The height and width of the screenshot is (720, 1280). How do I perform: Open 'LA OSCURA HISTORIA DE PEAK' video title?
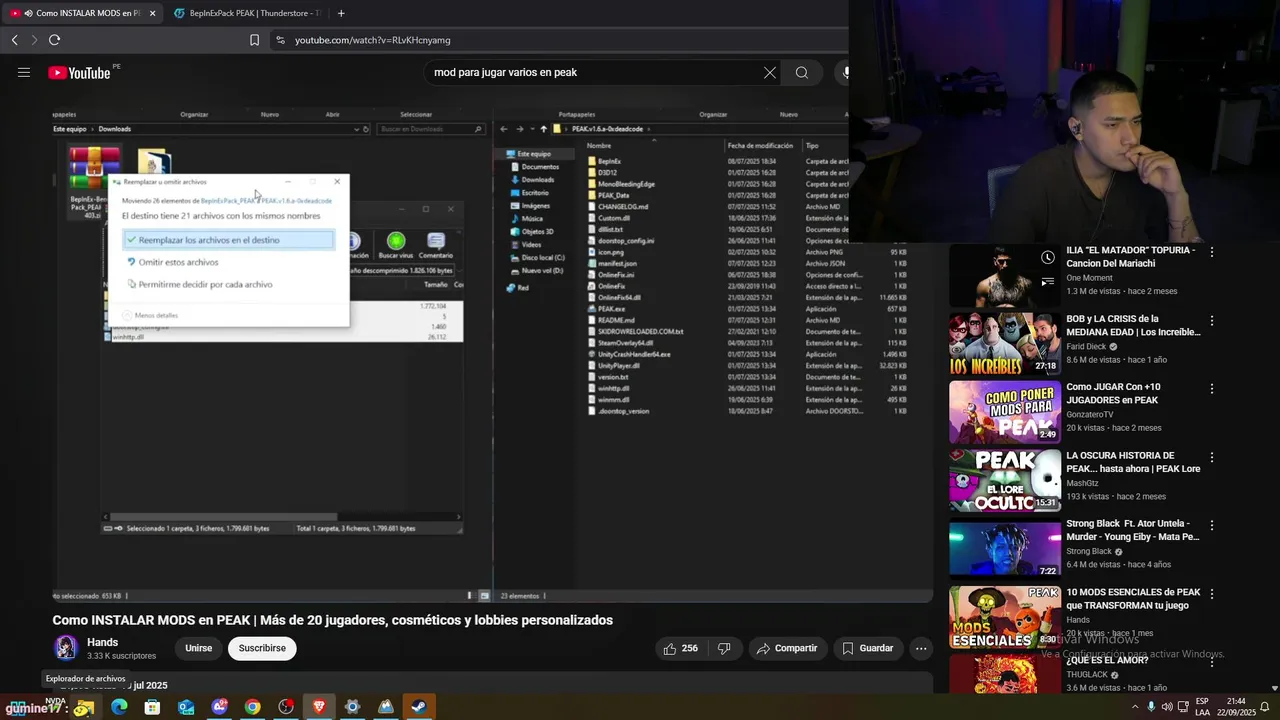click(1133, 462)
